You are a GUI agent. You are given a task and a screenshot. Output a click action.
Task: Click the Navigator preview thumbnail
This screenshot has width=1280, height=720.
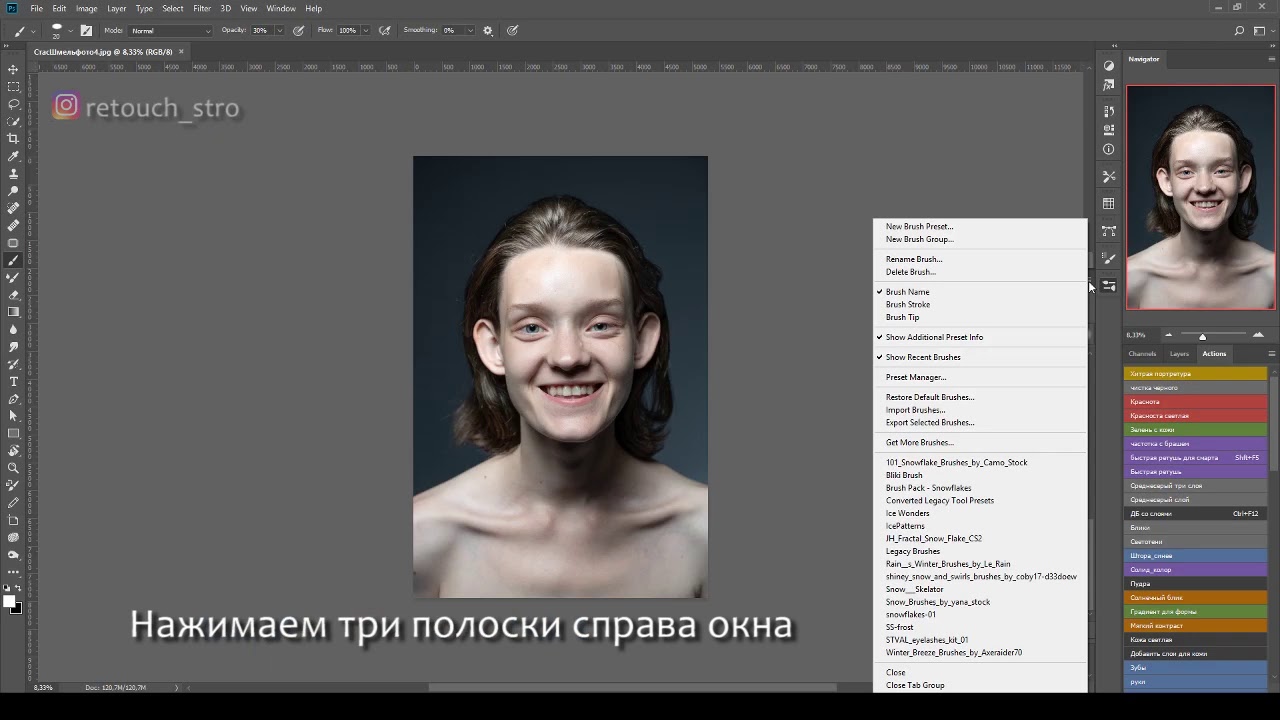[x=1200, y=197]
